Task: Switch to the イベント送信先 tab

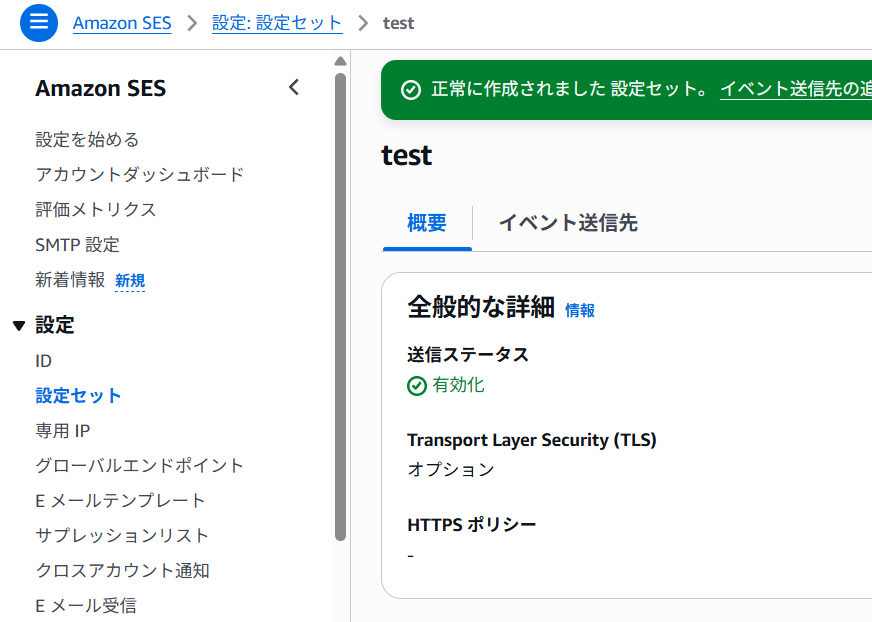Action: [x=568, y=223]
